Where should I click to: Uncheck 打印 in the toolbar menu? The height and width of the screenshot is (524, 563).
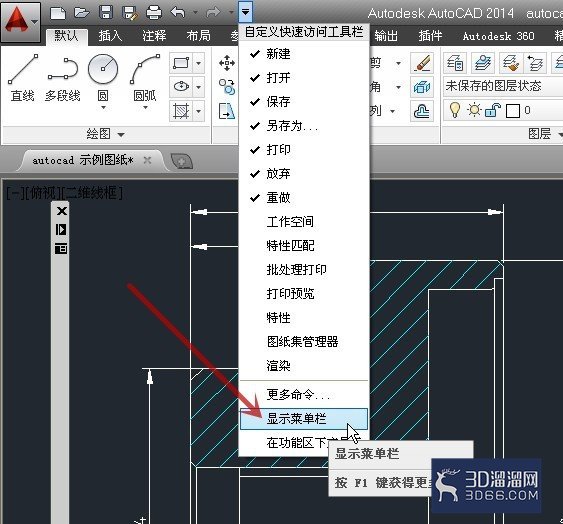[x=304, y=149]
